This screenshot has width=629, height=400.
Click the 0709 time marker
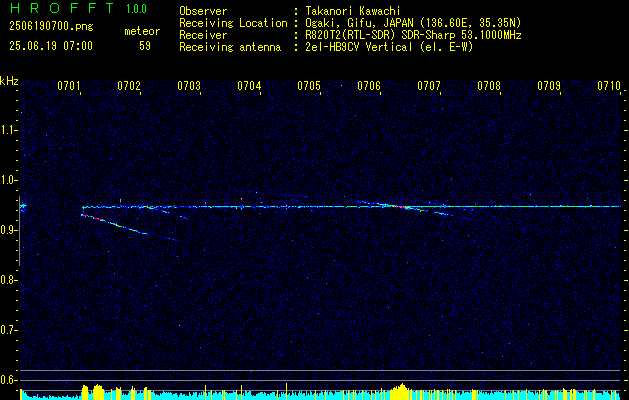pos(549,85)
